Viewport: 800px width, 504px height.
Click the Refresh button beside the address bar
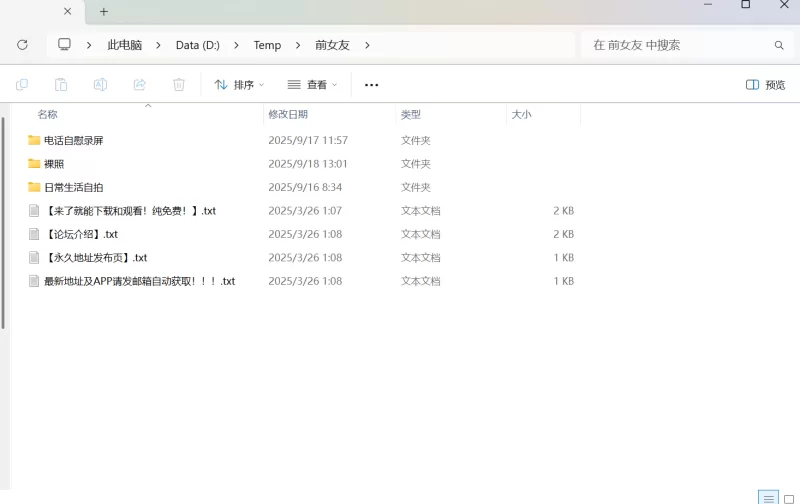tap(22, 45)
